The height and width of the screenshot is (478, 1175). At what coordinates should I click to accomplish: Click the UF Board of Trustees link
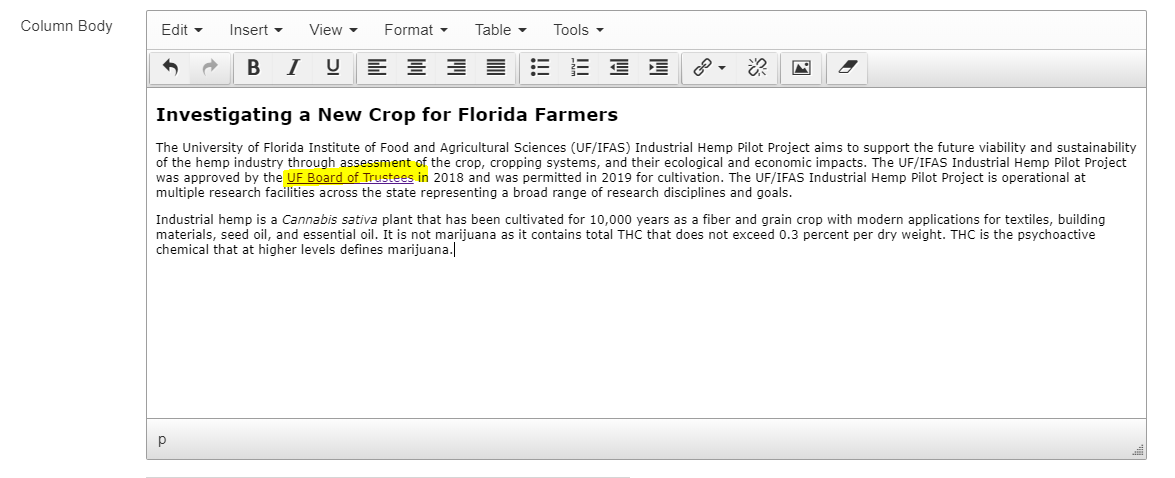pyautogui.click(x=349, y=178)
